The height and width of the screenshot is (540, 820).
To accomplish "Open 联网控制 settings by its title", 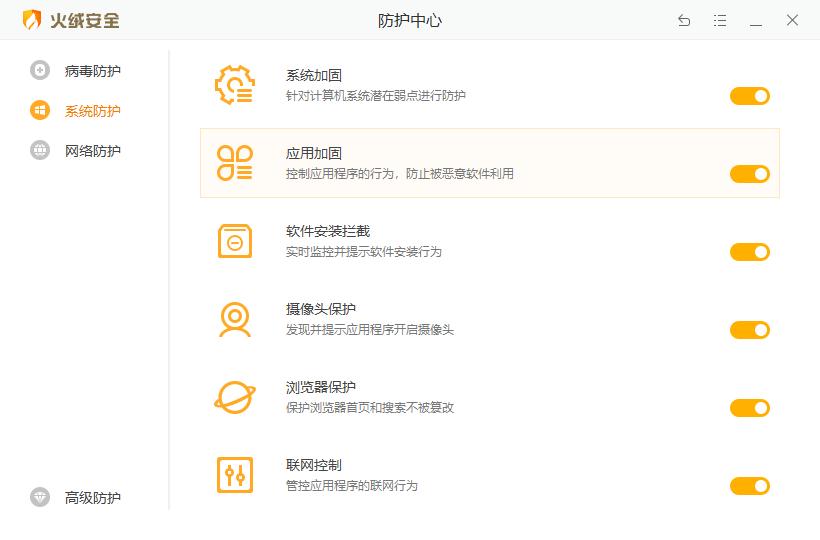I will click(314, 465).
